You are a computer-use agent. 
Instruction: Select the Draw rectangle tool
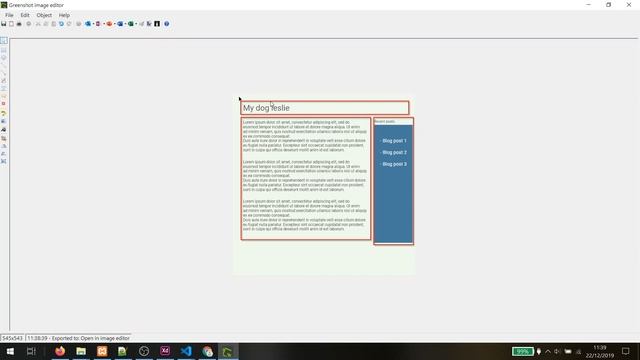(4, 50)
